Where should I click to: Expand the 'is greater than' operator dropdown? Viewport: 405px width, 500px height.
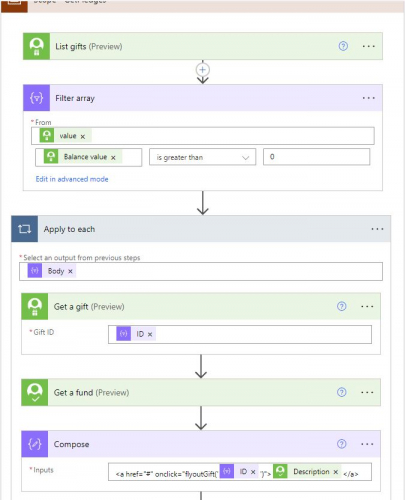(202, 157)
